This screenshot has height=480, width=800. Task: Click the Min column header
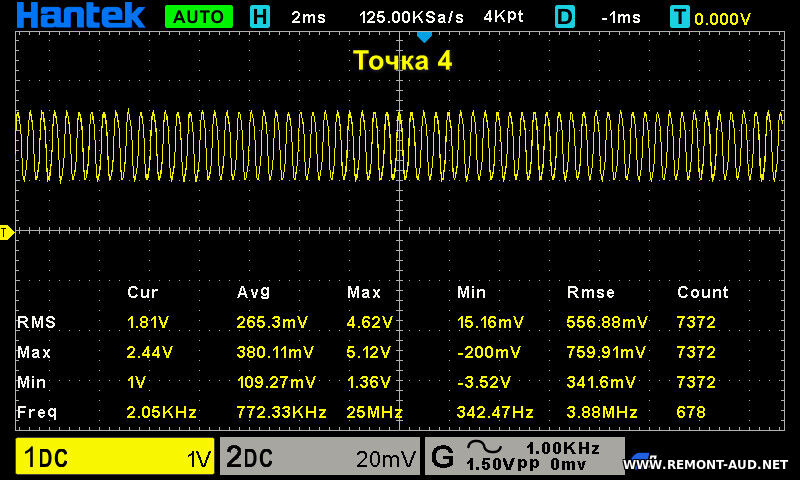click(x=471, y=292)
